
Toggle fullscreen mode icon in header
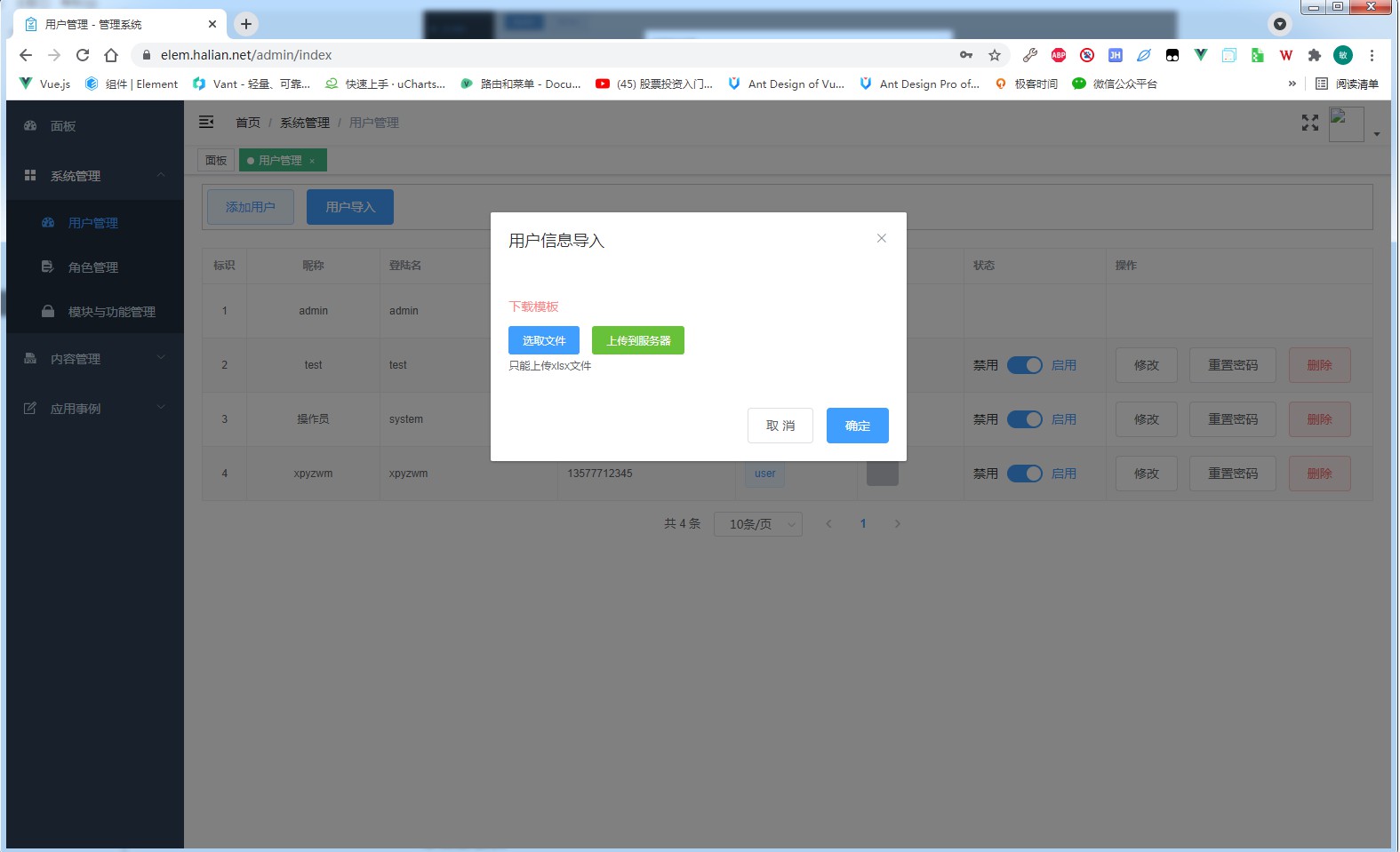pos(1309,123)
